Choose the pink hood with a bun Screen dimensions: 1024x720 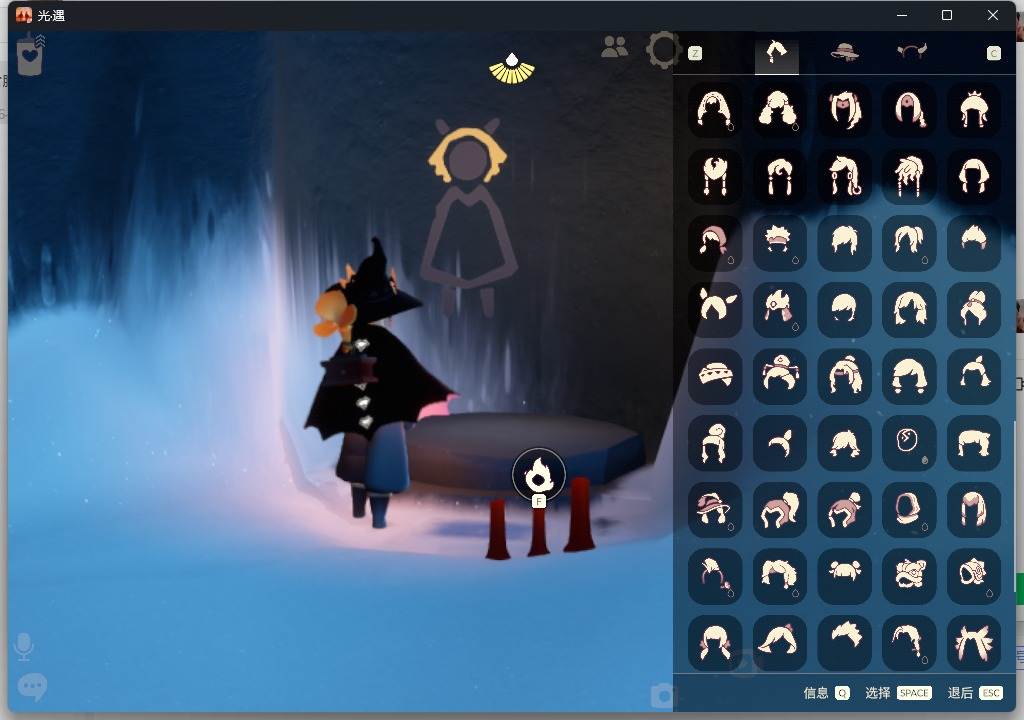point(844,510)
